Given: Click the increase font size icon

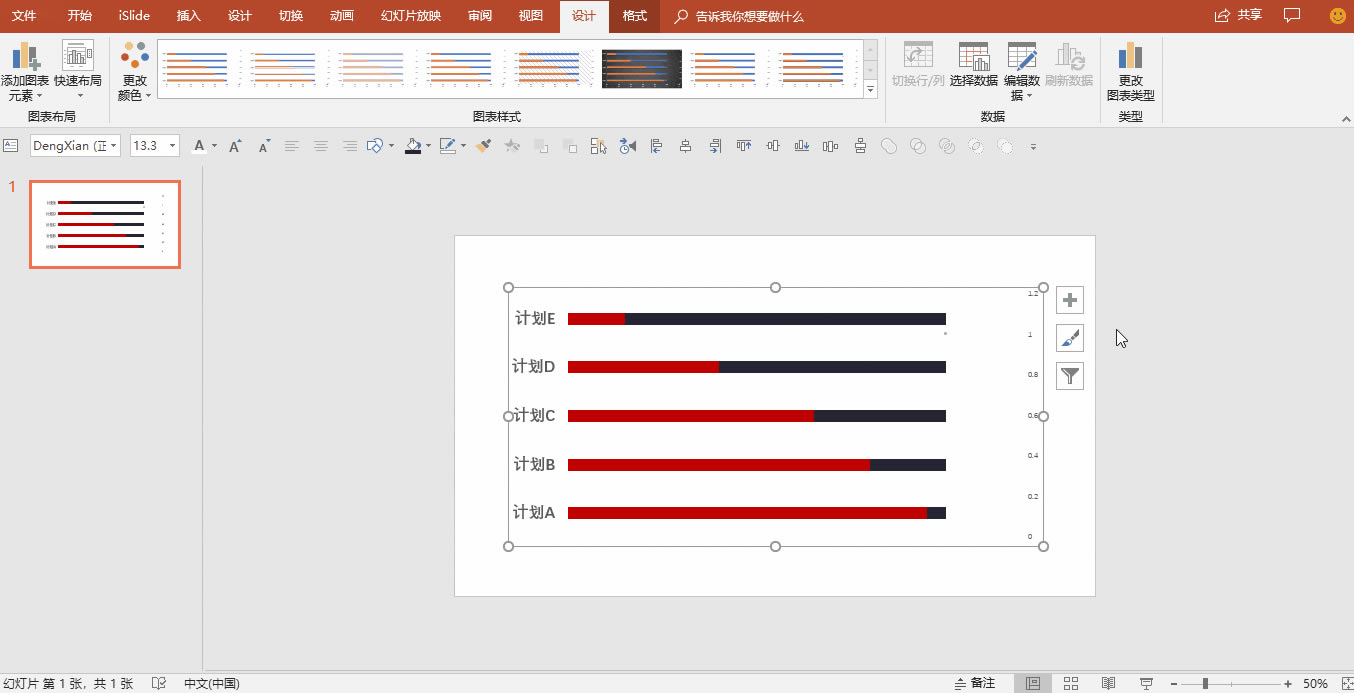Looking at the screenshot, I should point(235,146).
